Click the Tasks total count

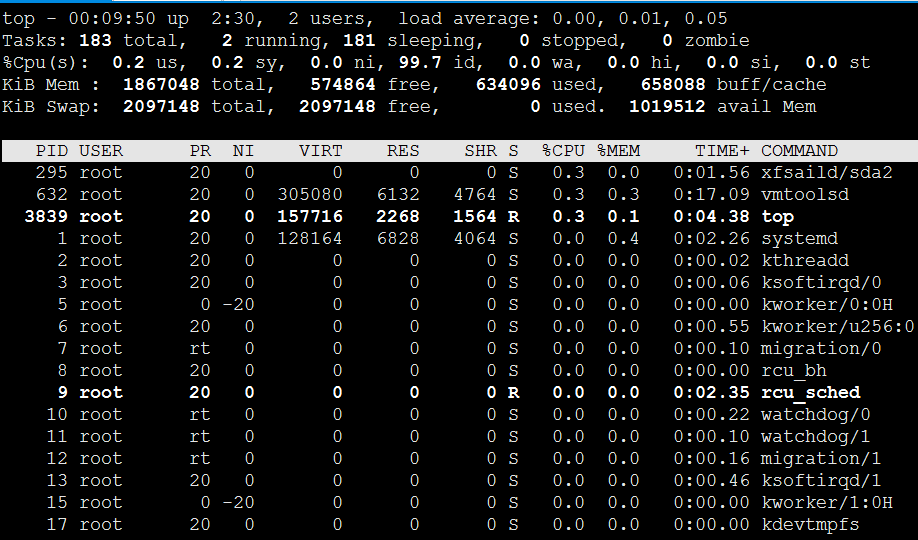[x=95, y=40]
